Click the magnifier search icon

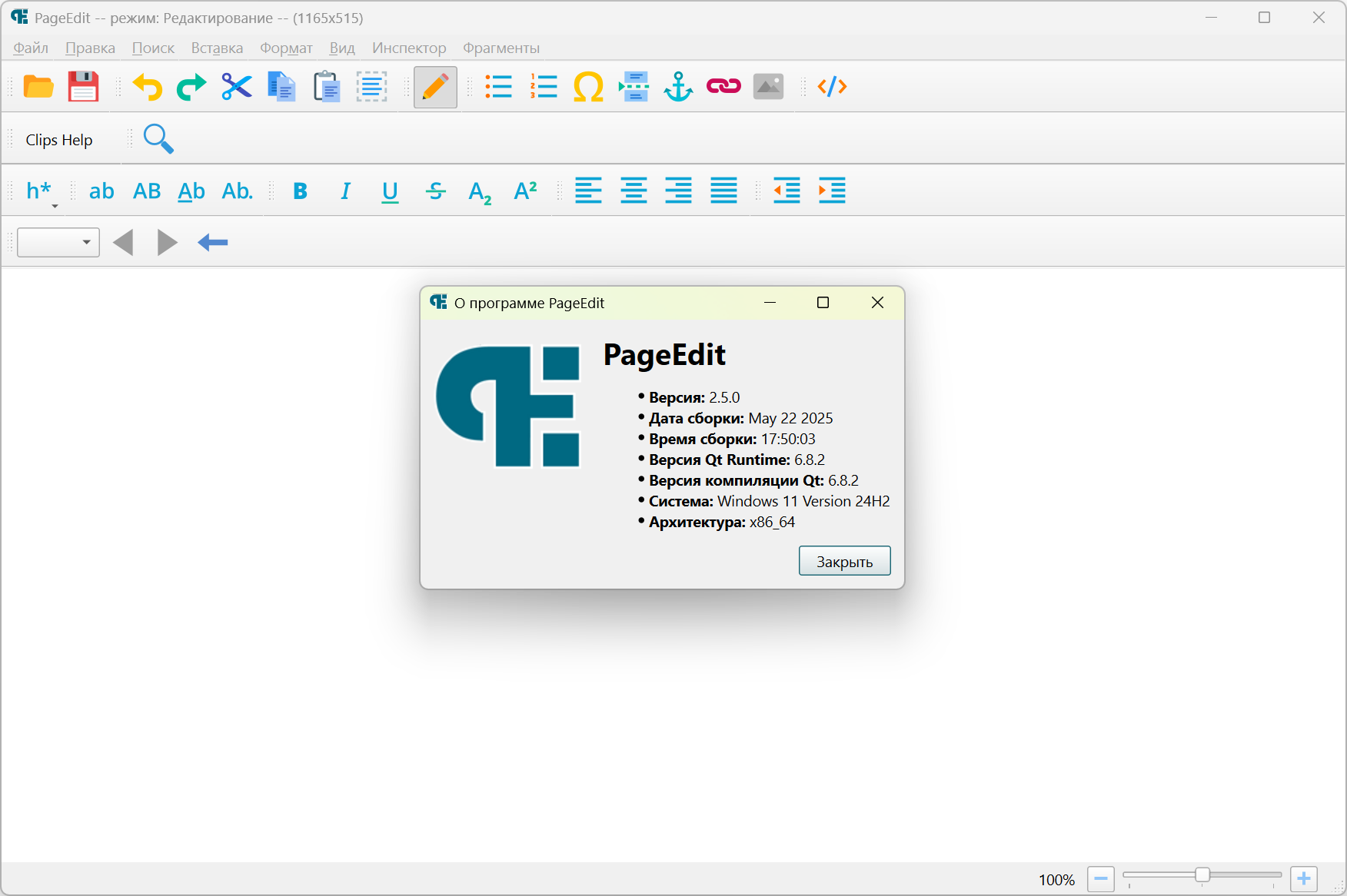point(158,139)
